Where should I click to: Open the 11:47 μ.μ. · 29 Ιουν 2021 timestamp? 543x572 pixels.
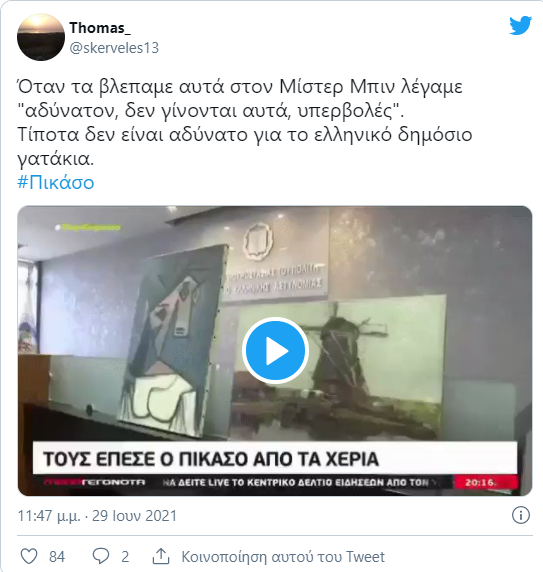[x=97, y=516]
